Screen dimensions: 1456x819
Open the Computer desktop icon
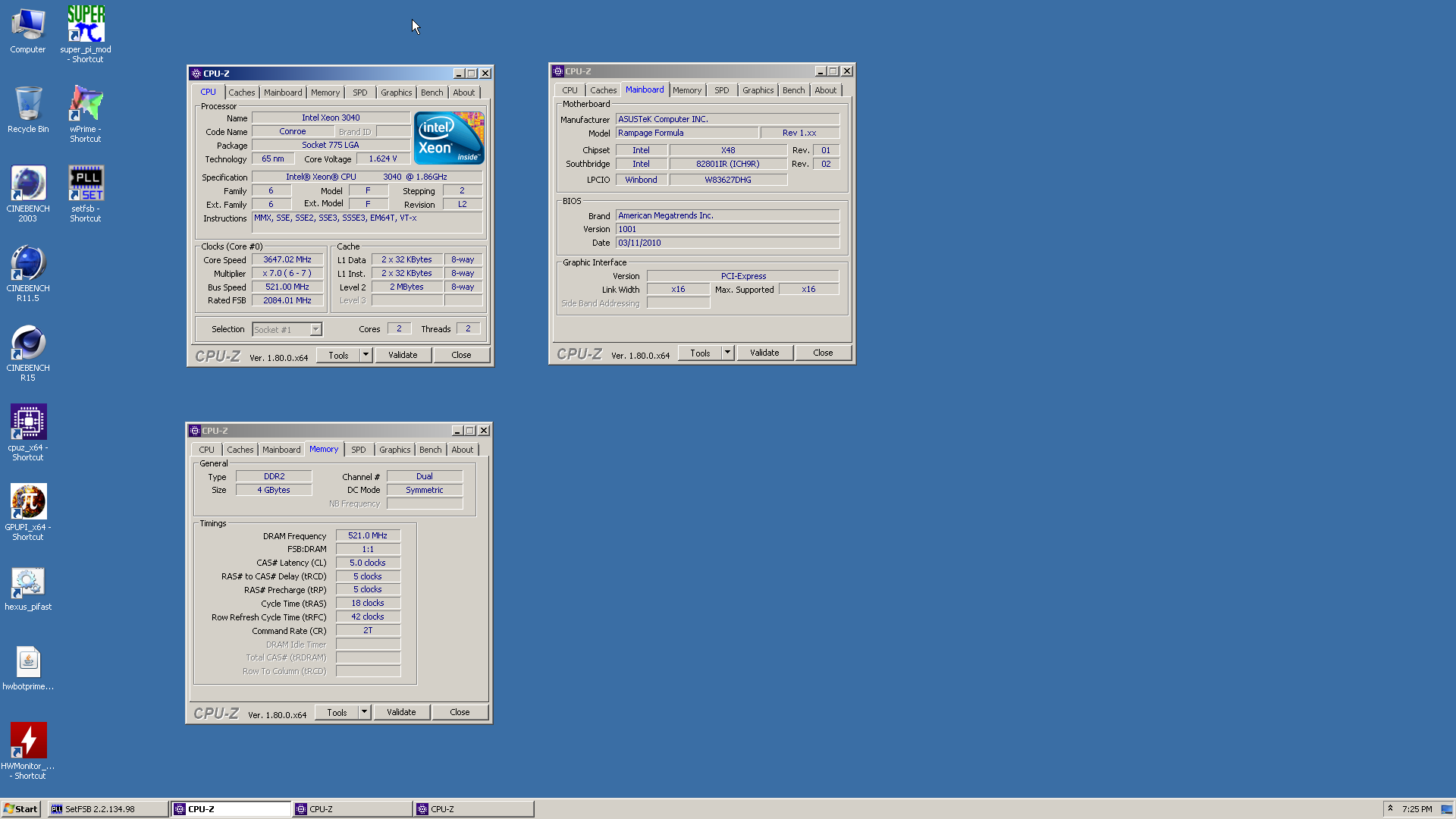point(28,31)
